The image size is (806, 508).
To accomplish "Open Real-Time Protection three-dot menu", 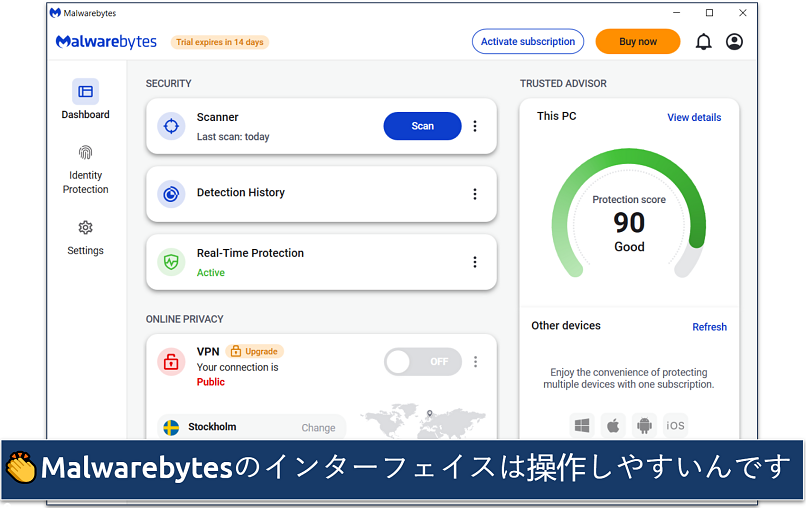I will [475, 262].
